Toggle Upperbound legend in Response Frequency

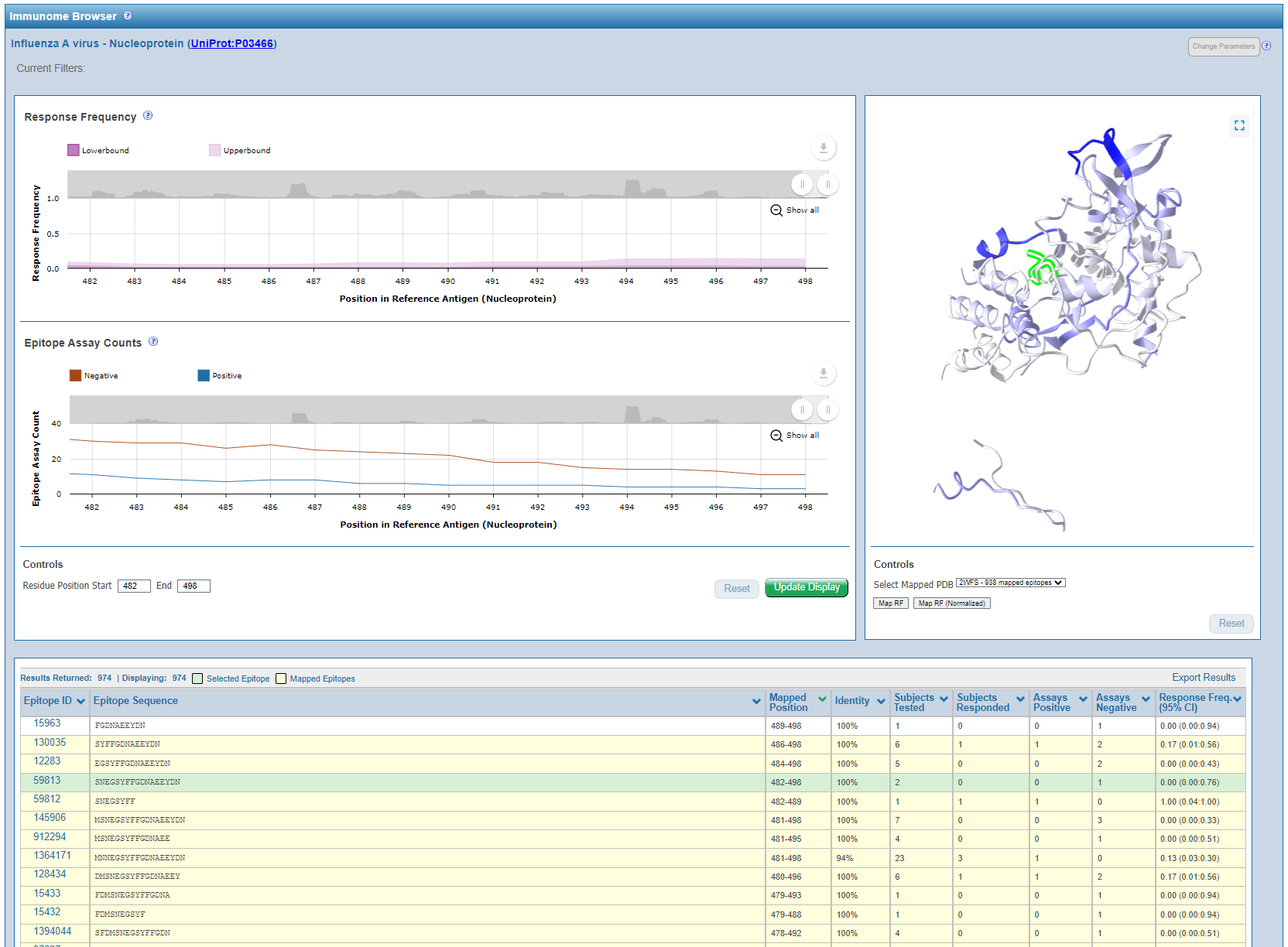tap(240, 150)
